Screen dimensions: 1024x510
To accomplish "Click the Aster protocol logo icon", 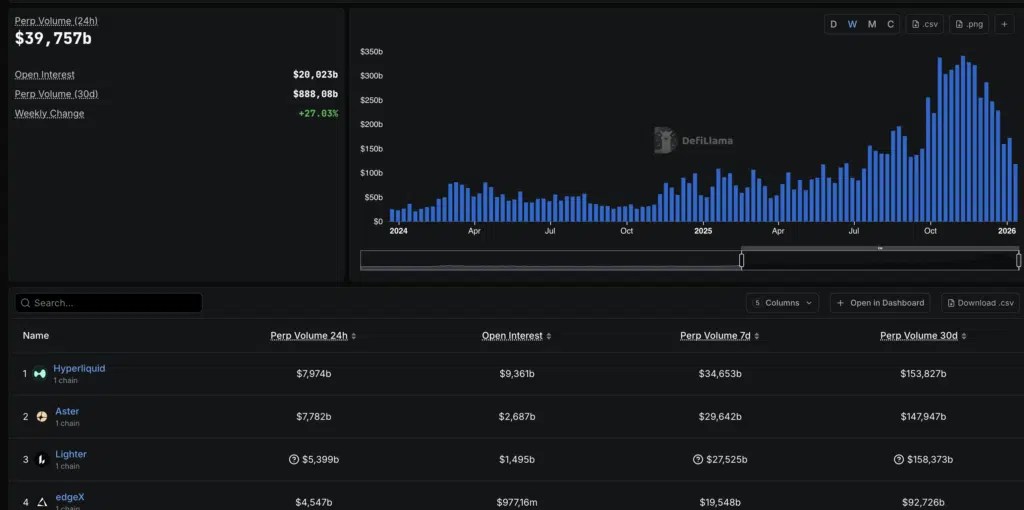I will point(42,417).
